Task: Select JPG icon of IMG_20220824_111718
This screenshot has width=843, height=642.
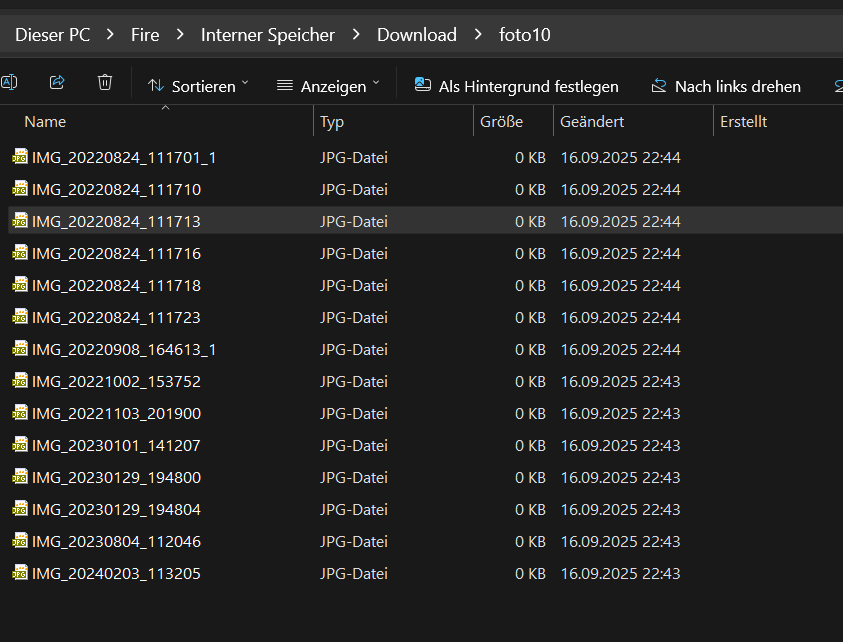Action: click(x=20, y=284)
